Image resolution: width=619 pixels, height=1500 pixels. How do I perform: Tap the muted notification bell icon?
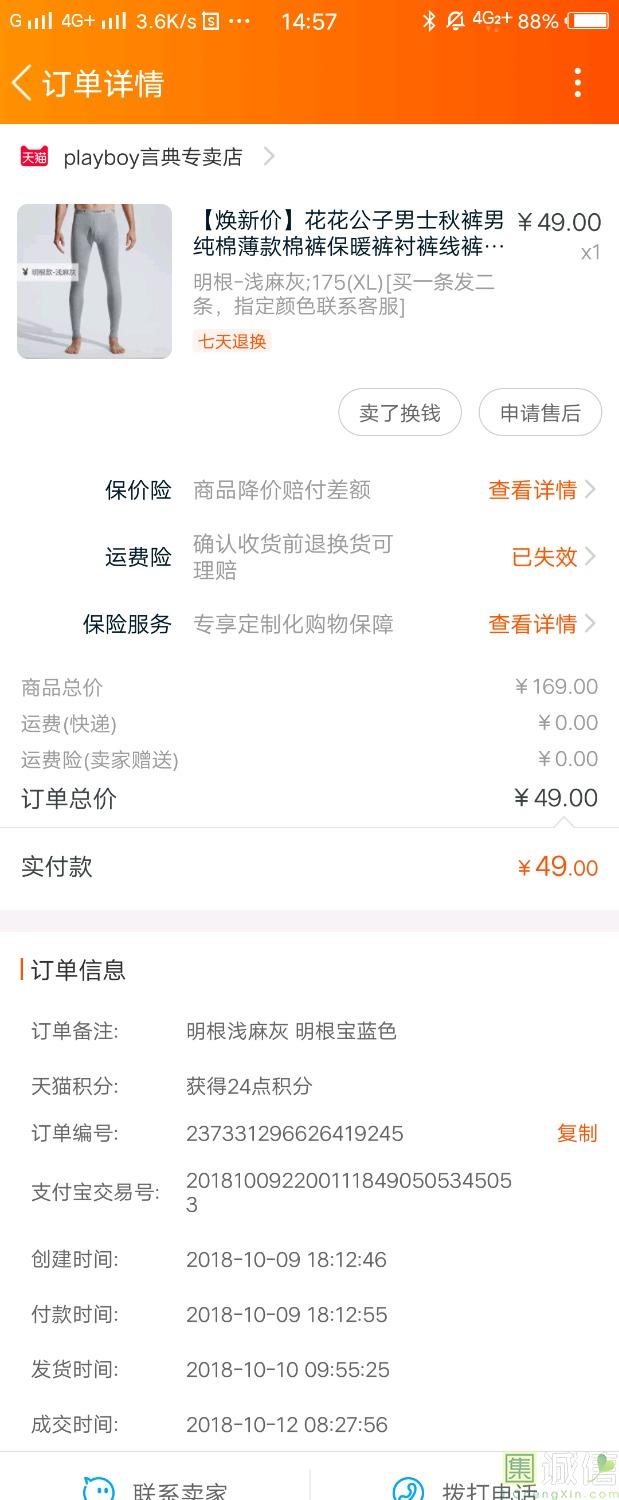[x=455, y=21]
